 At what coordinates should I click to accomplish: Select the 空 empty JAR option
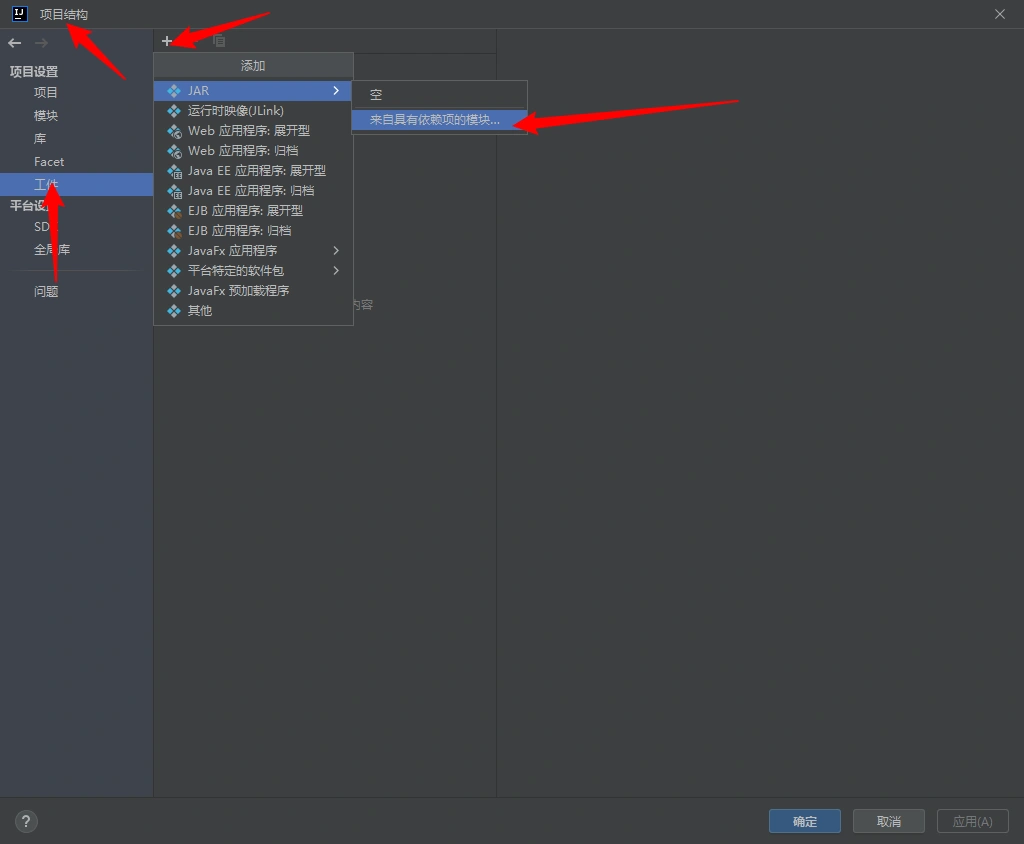point(376,95)
